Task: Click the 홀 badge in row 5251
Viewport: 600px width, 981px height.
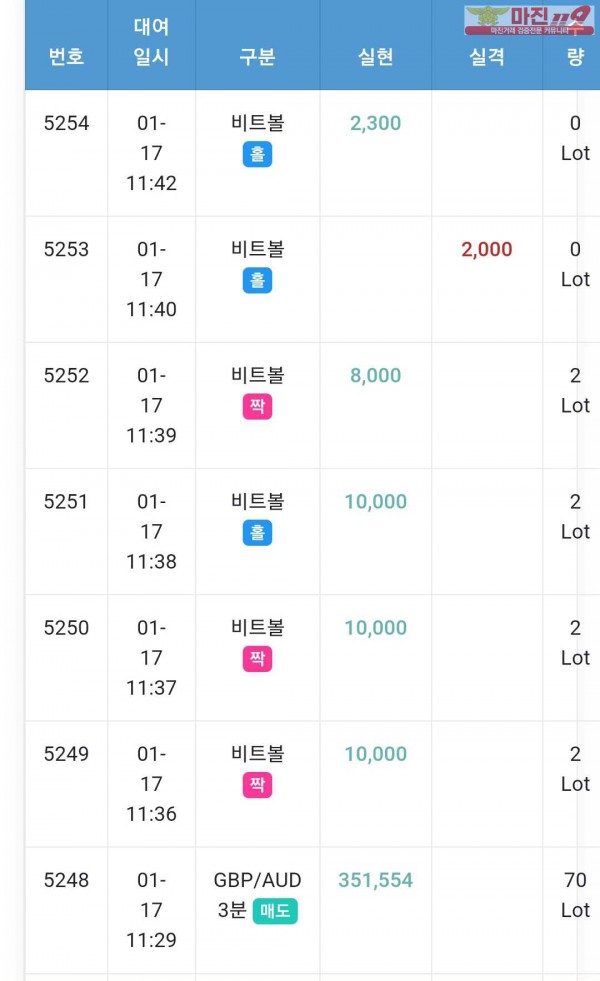Action: [257, 533]
